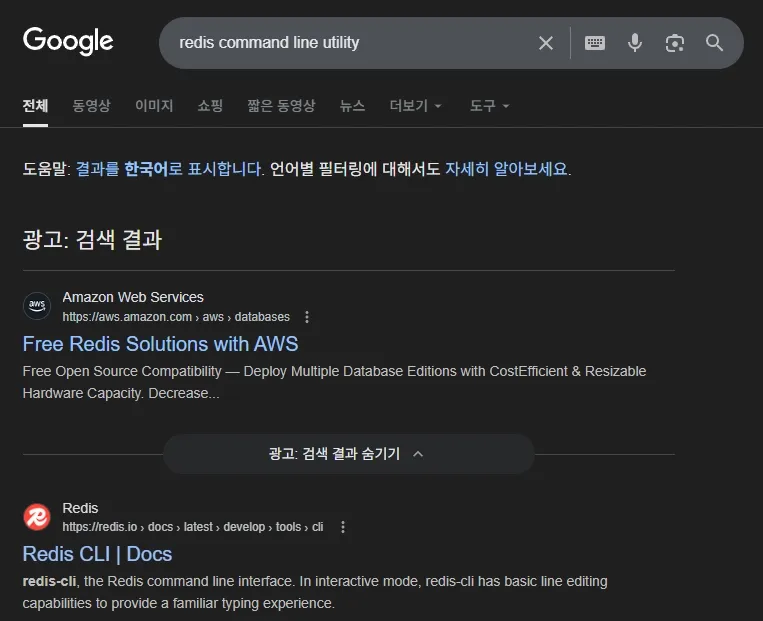Viewport: 763px width, 621px height.
Task: Select the 전체 tab
Action: pyautogui.click(x=35, y=106)
